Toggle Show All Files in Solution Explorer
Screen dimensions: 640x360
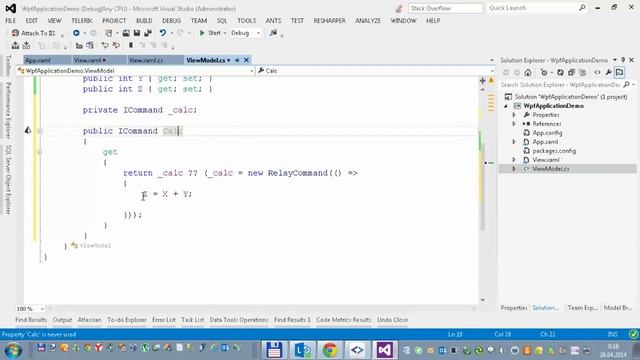point(582,73)
